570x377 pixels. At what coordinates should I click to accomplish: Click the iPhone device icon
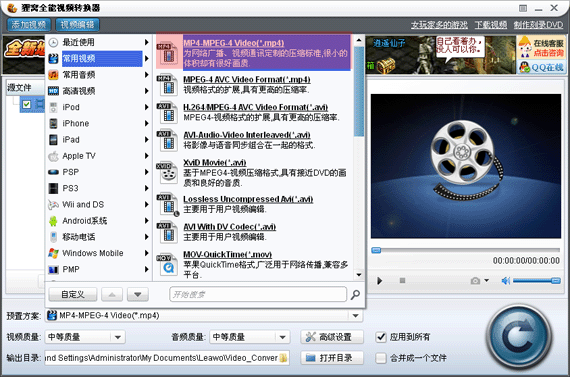click(53, 124)
